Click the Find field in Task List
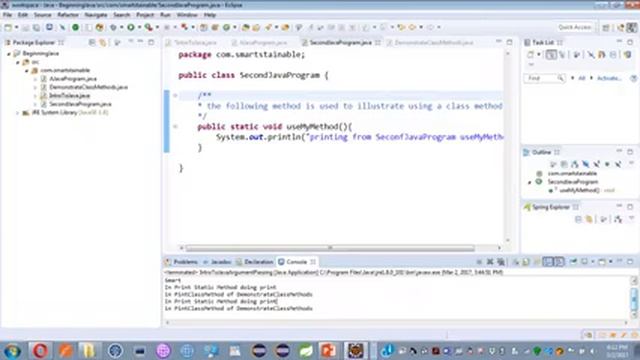640x360 pixels. (x=544, y=78)
